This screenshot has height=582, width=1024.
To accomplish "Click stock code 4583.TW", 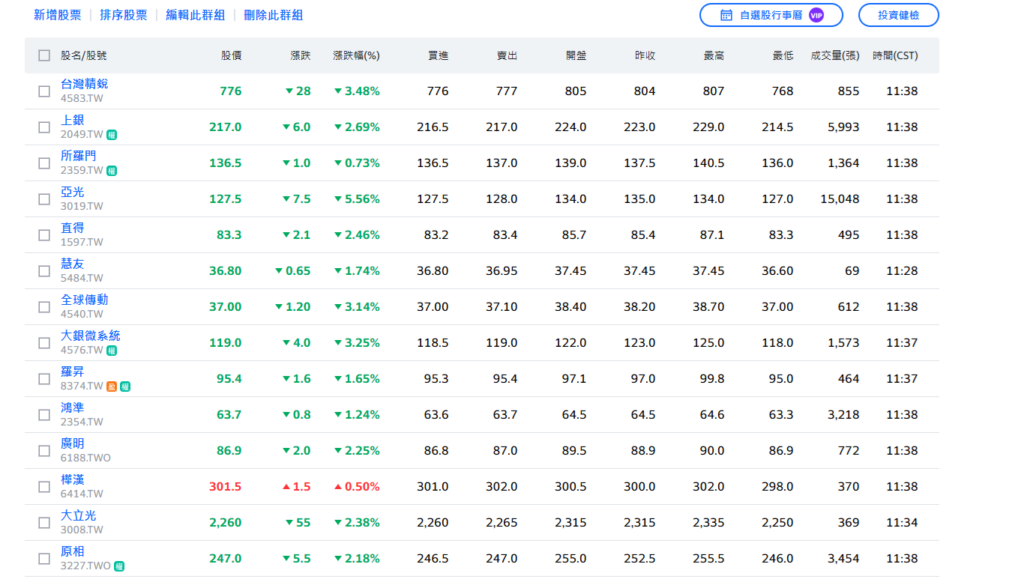I will pos(82,99).
